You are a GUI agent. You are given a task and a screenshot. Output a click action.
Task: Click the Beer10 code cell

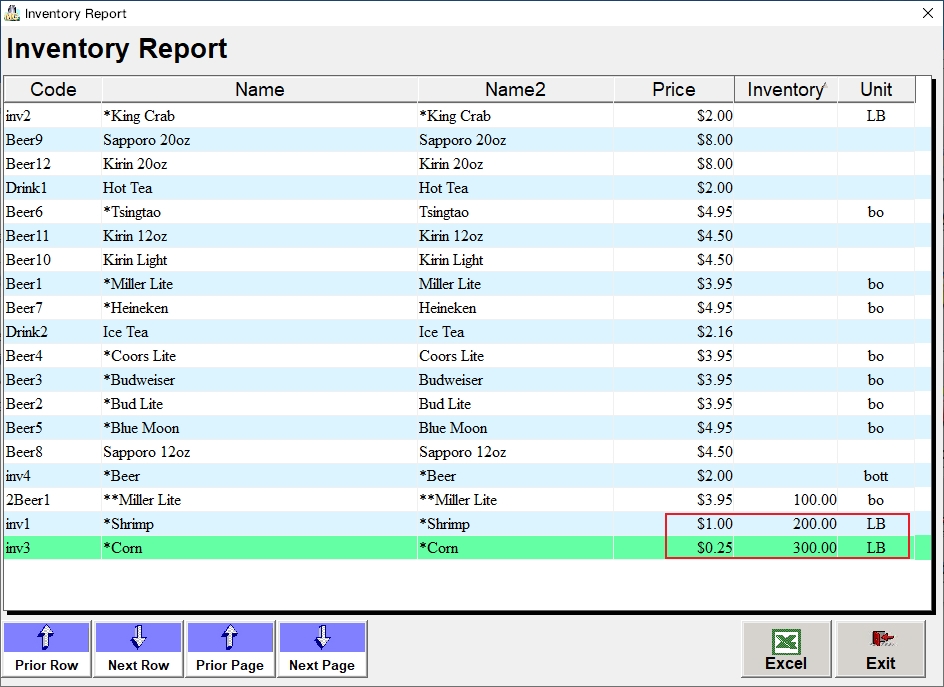coord(53,260)
